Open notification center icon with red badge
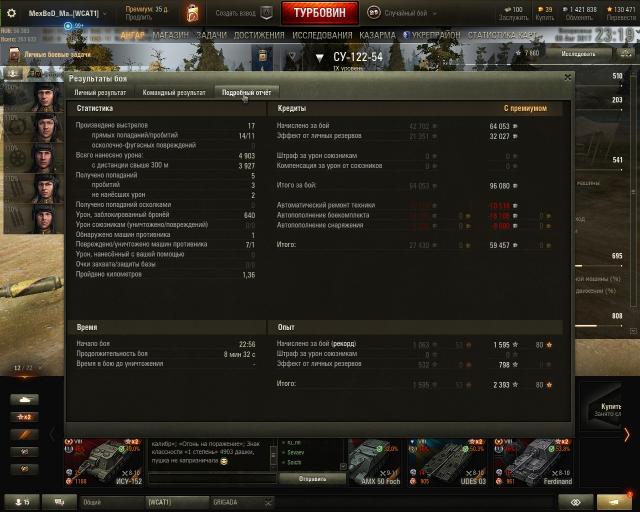Image resolution: width=640 pixels, height=512 pixels. (x=614, y=502)
